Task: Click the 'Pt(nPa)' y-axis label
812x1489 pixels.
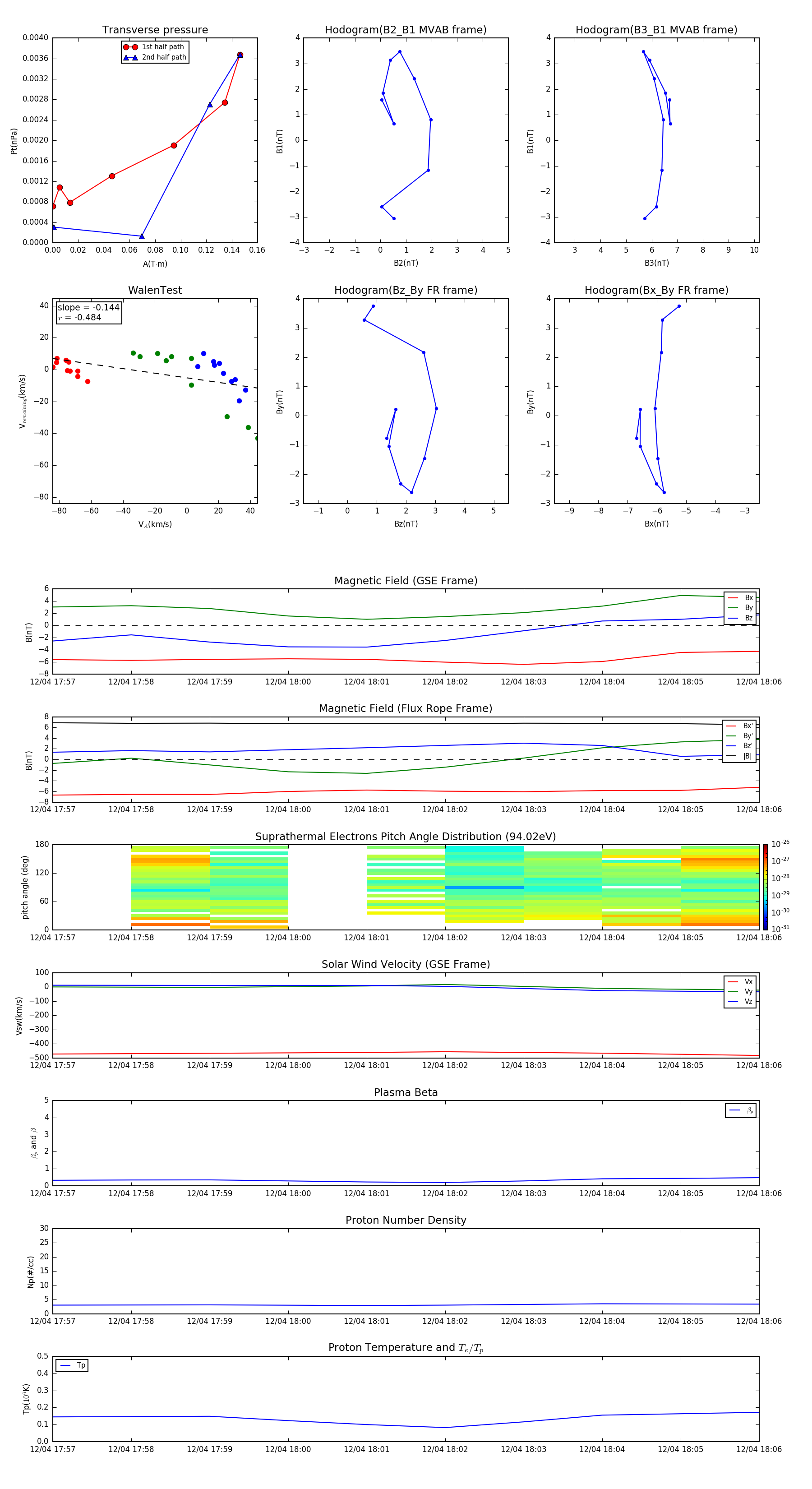Action: click(x=14, y=140)
